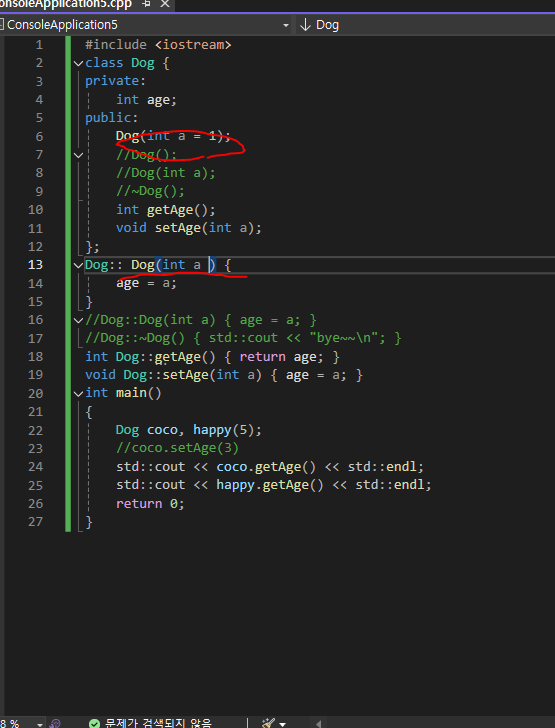This screenshot has width=555, height=728.
Task: Click on 'coco.getAge()' on line 24
Action: (267, 467)
